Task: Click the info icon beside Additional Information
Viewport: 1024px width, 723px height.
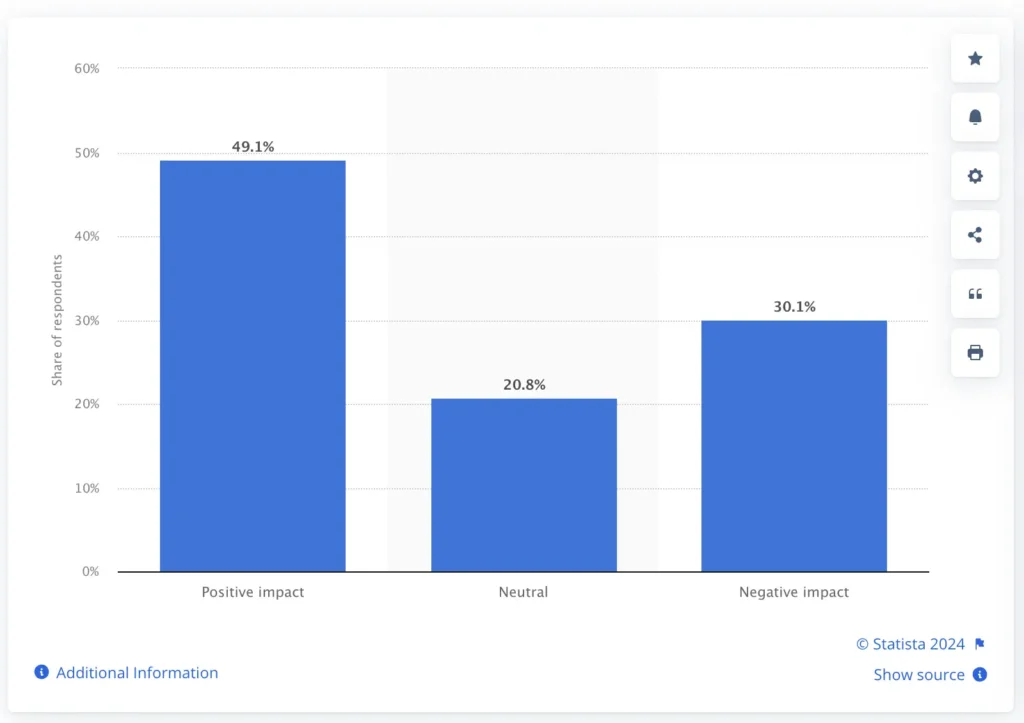Action: [x=42, y=672]
